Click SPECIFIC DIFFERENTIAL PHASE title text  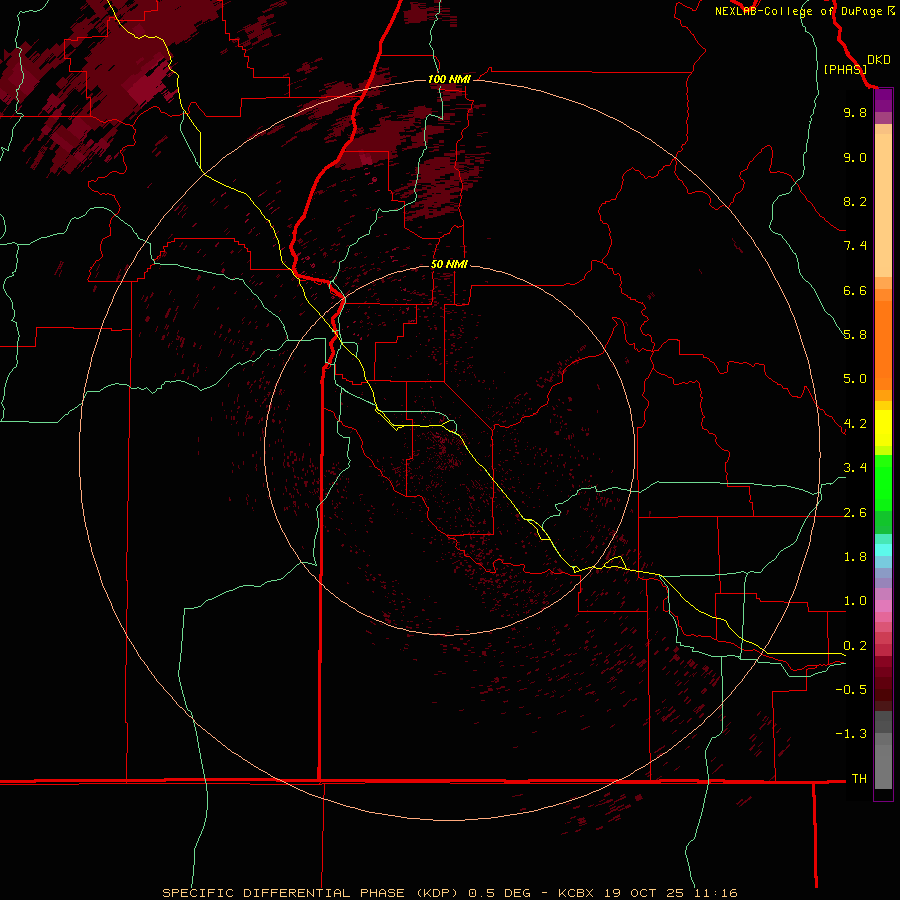285,893
